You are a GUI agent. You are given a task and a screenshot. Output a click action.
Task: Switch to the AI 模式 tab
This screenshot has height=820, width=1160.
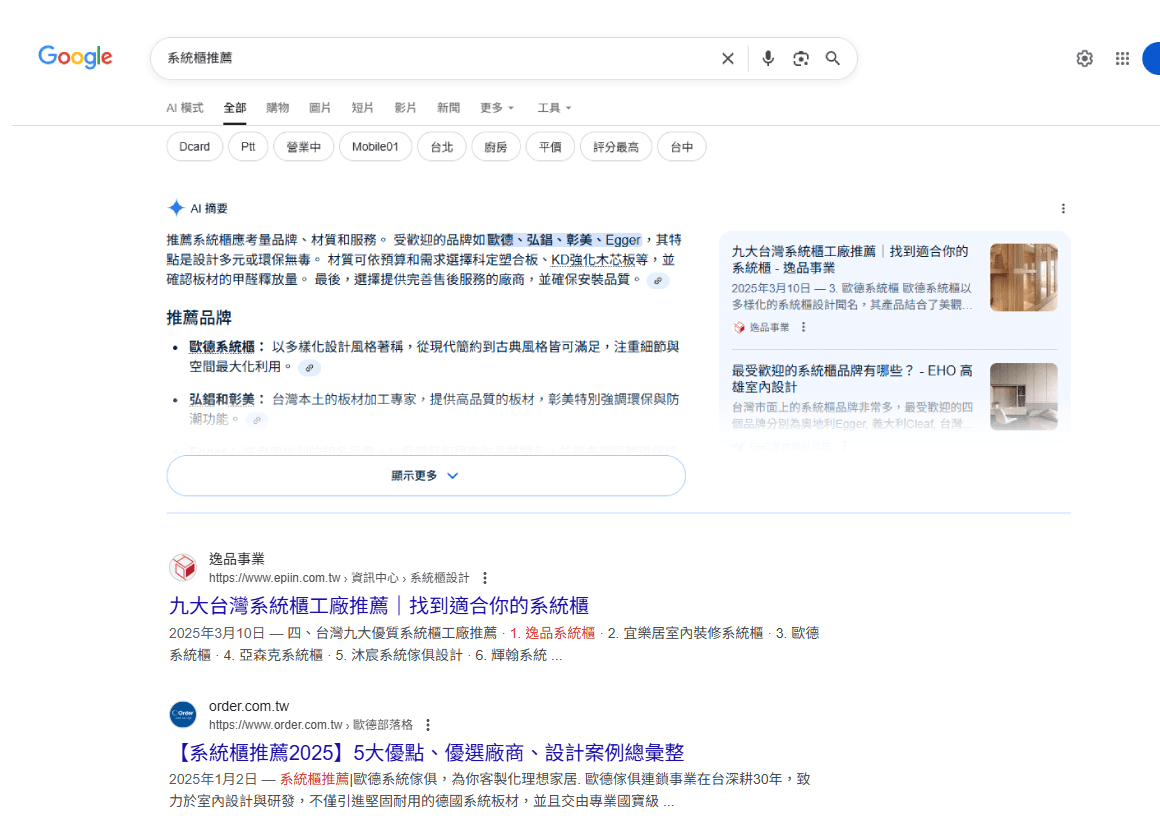(185, 108)
